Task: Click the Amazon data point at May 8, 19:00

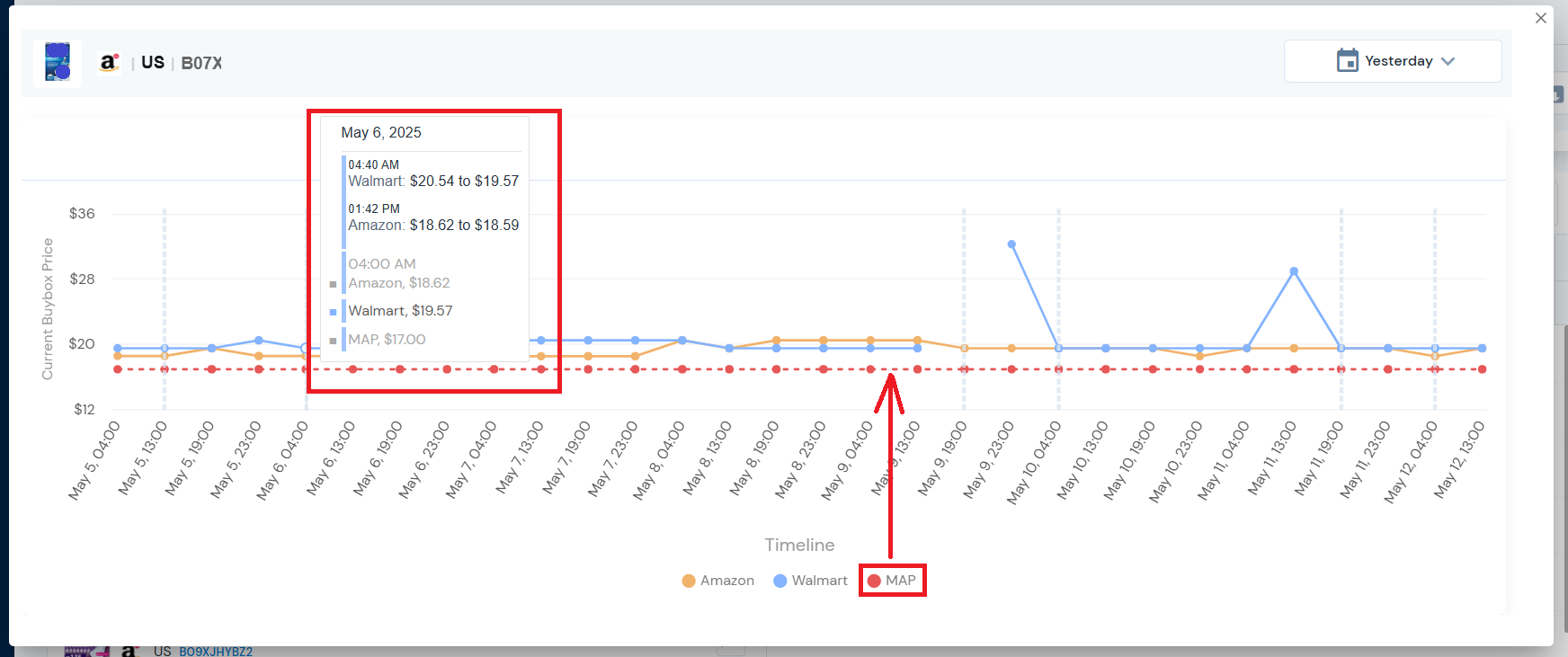Action: point(776,341)
